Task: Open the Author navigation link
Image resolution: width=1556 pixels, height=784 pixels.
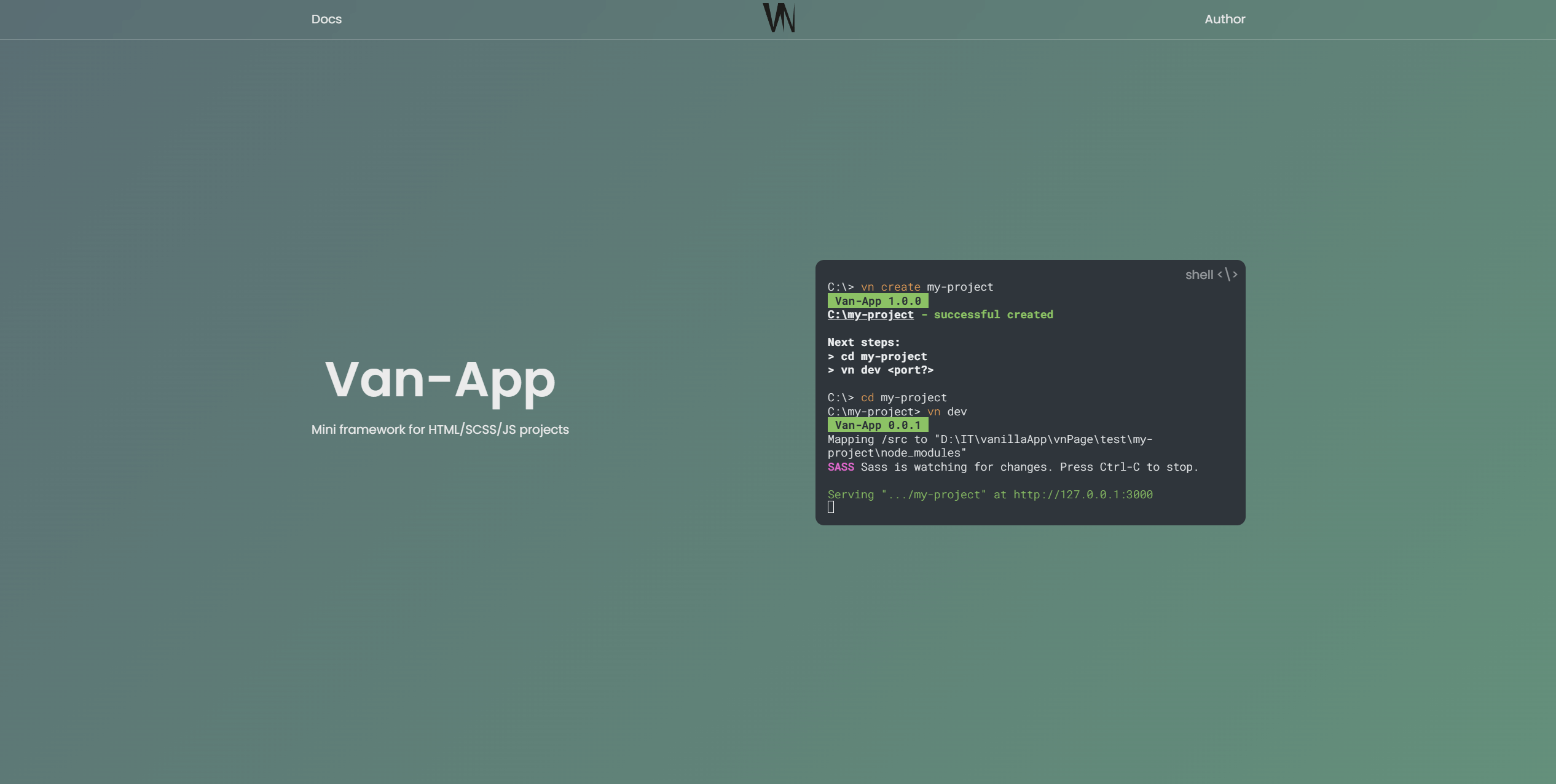Action: point(1225,19)
